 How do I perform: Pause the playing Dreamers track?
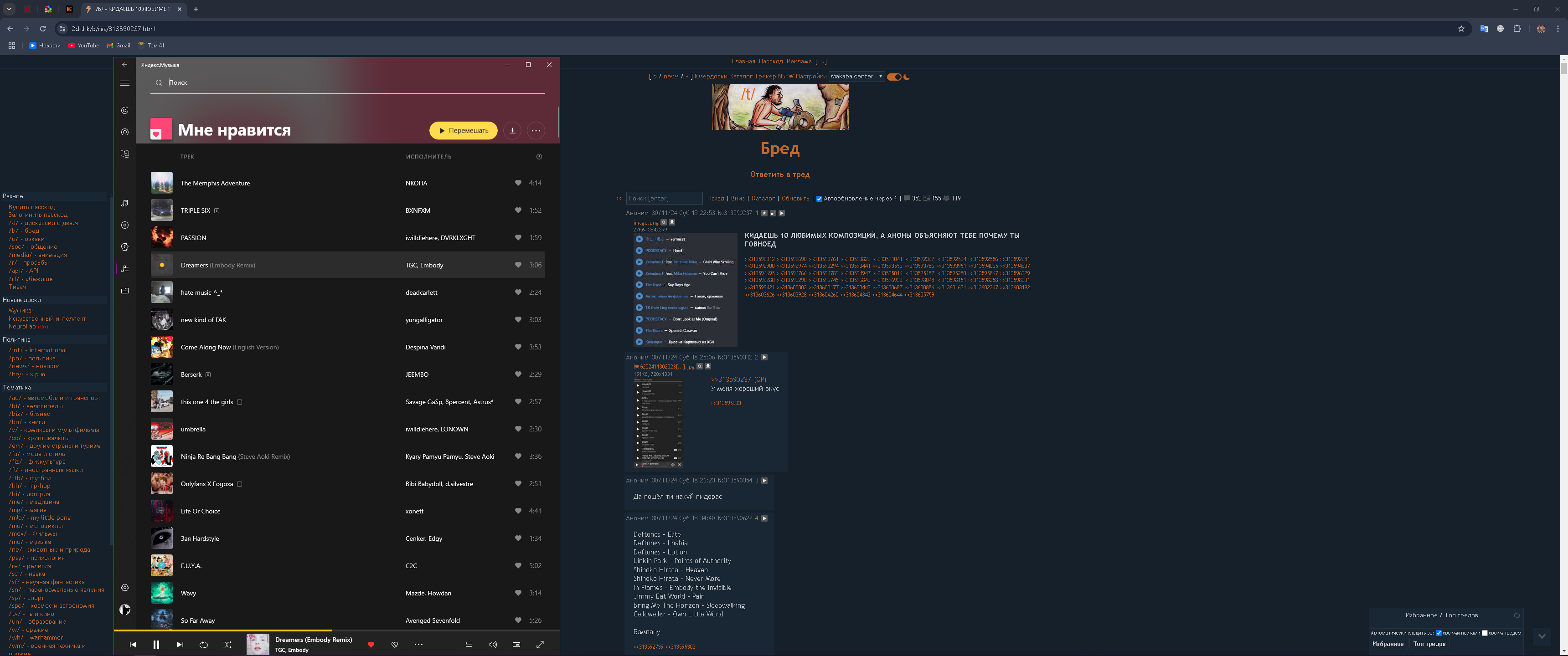click(x=156, y=645)
